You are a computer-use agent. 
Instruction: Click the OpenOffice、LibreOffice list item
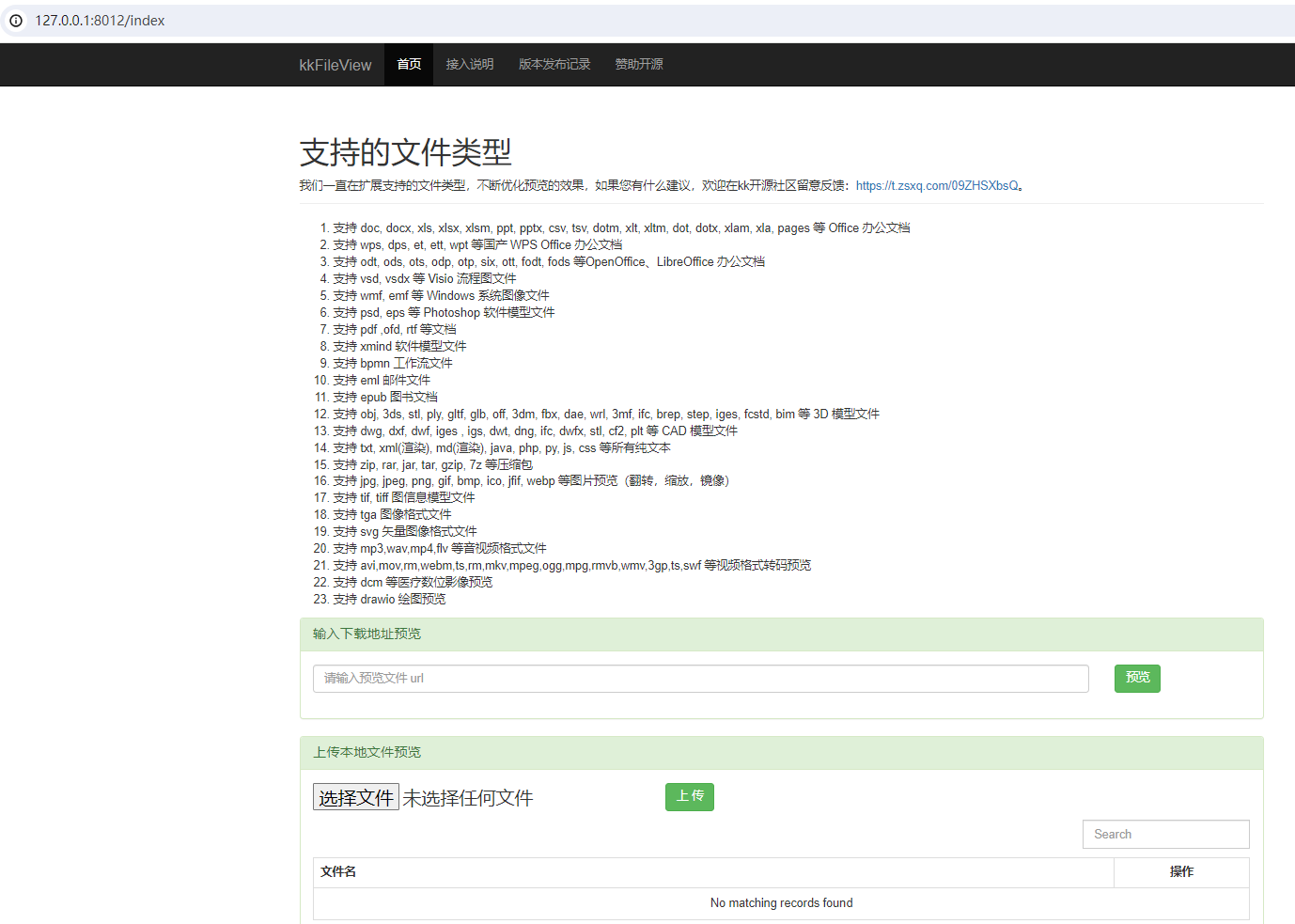[x=549, y=262]
